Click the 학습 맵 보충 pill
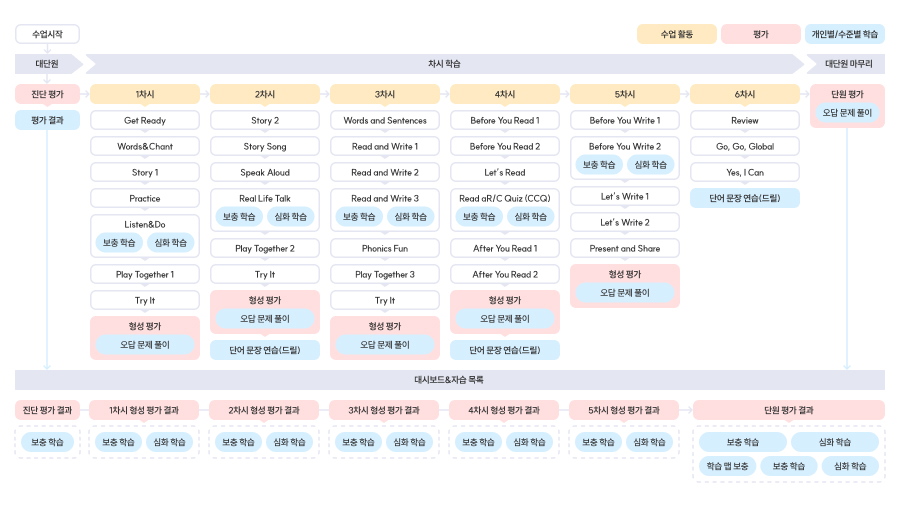The height and width of the screenshot is (506, 900). click(727, 466)
